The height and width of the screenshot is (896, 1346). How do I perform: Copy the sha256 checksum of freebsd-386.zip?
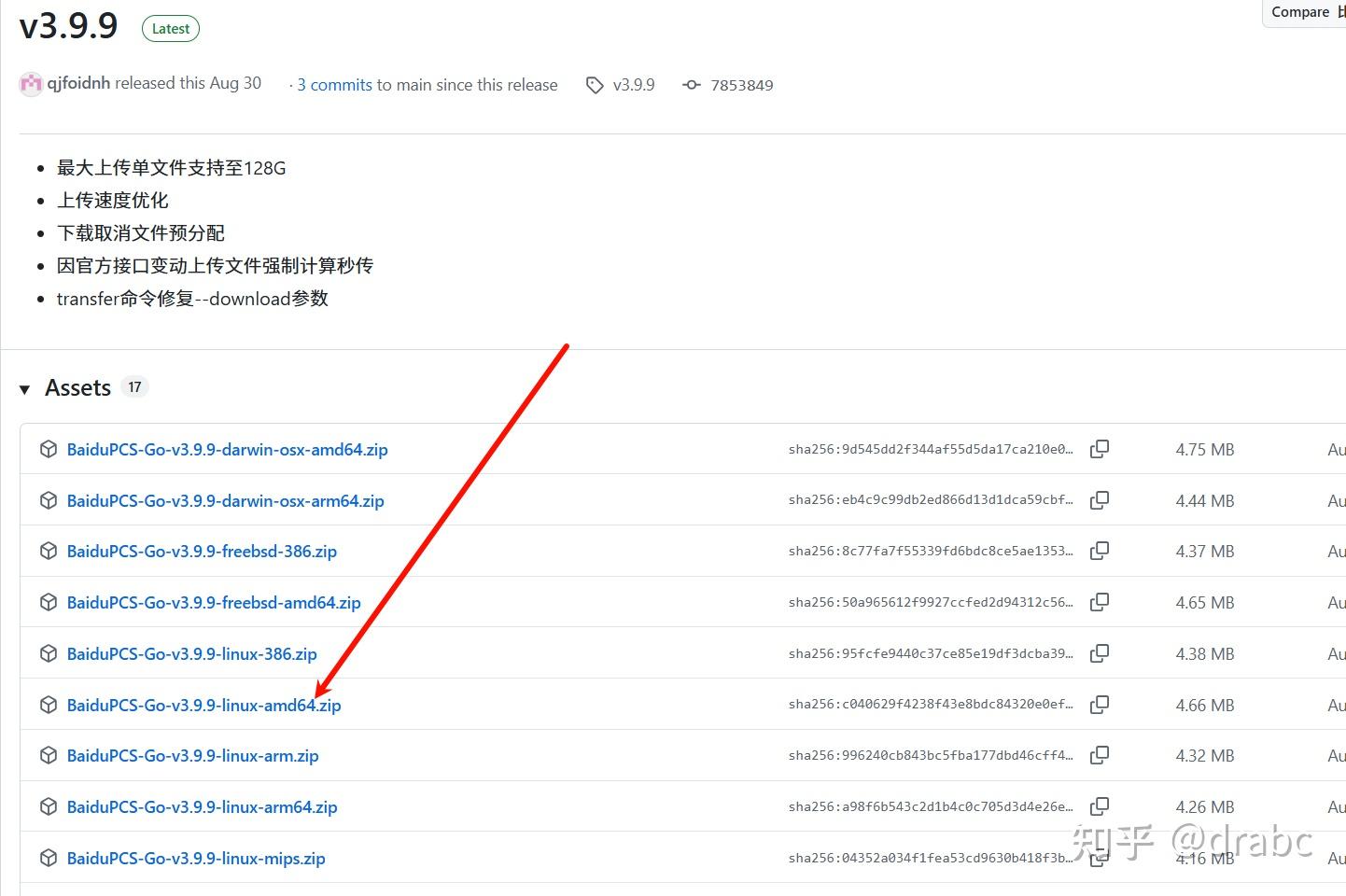1100,551
